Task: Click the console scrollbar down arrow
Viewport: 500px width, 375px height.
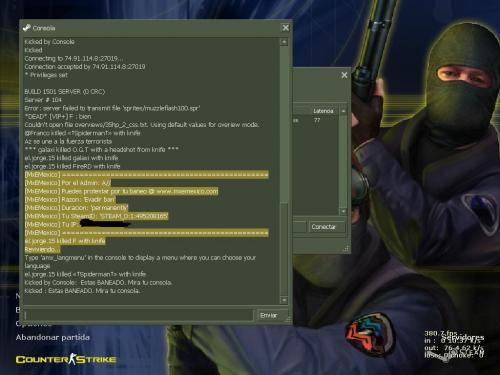Action: tap(284, 300)
